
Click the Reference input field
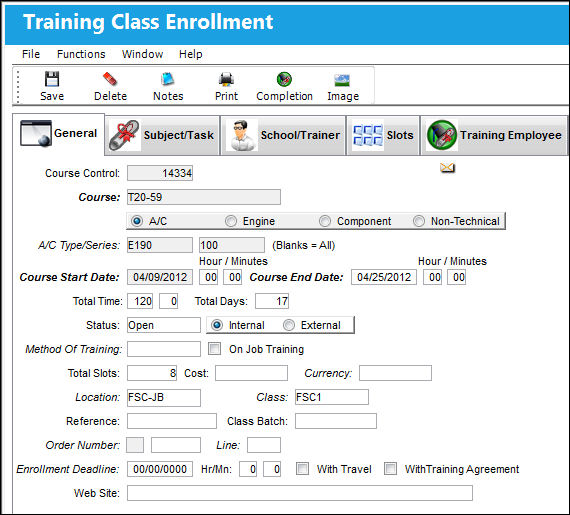click(172, 421)
